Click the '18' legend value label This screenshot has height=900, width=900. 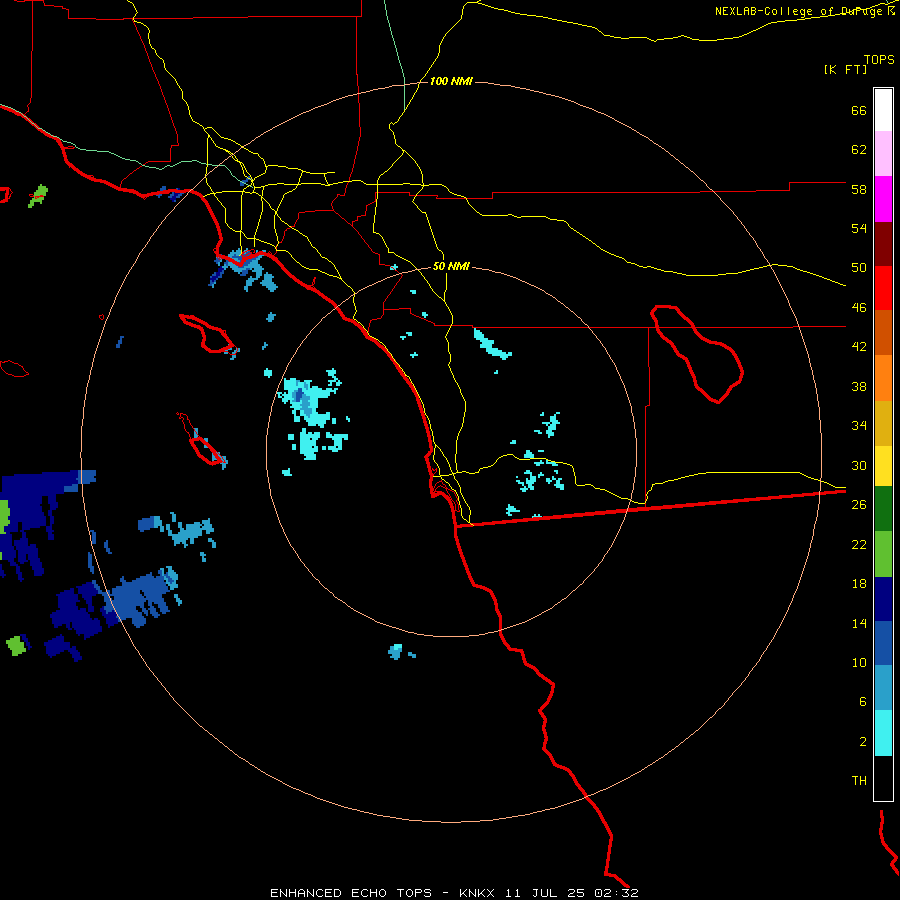859,584
